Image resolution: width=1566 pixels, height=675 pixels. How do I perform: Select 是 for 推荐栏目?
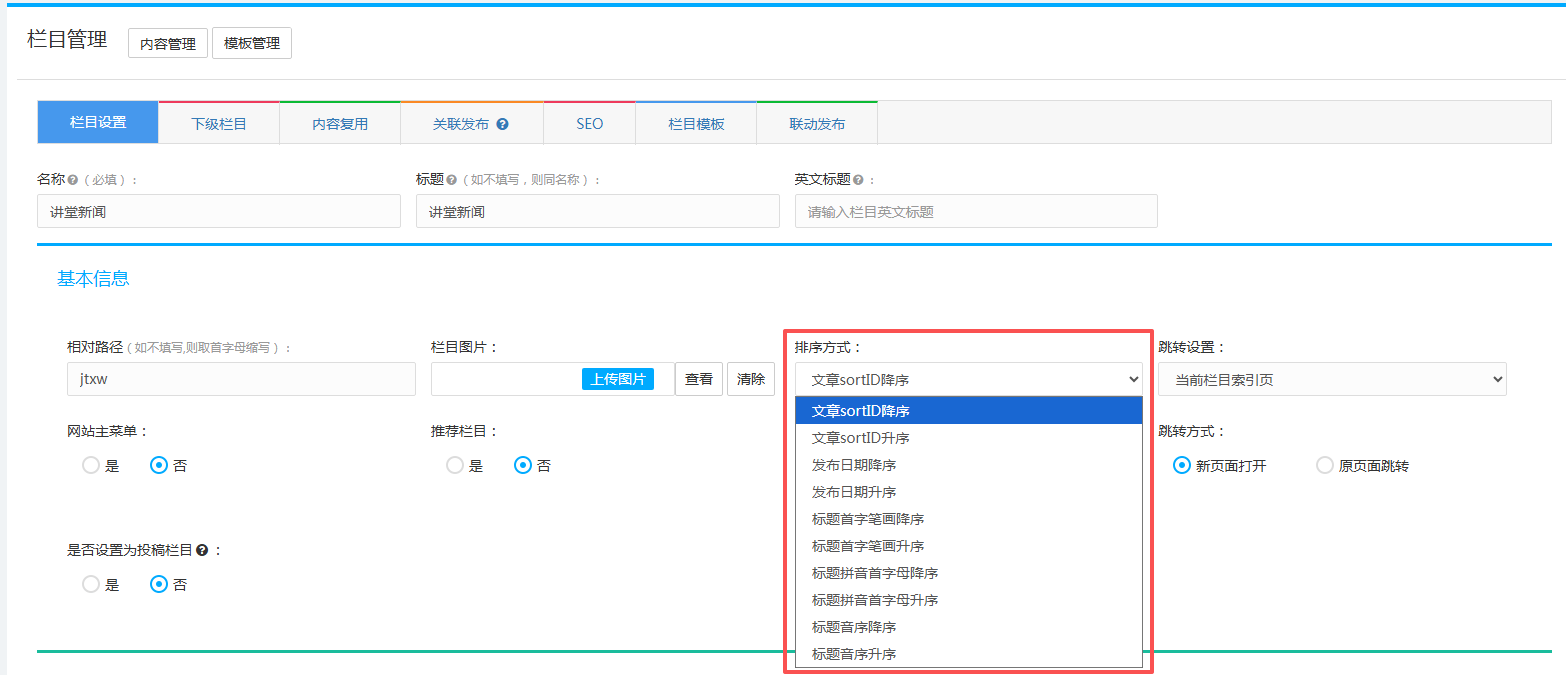[455, 465]
